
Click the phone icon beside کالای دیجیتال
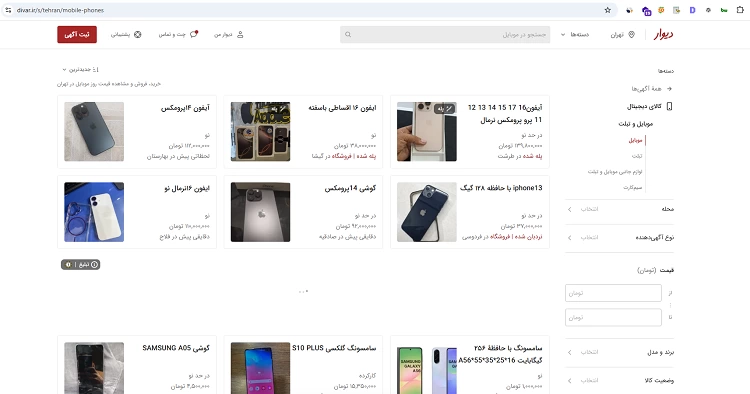[669, 106]
